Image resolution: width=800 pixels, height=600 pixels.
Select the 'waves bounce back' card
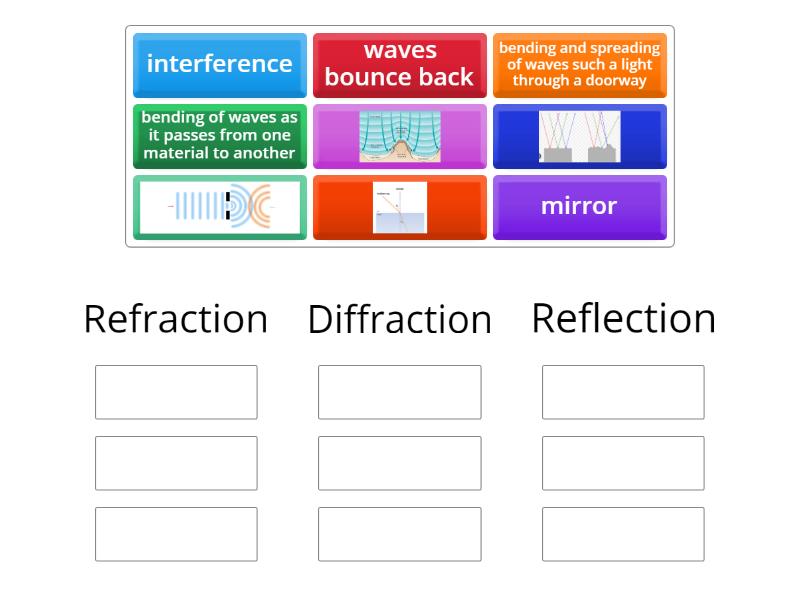click(400, 65)
